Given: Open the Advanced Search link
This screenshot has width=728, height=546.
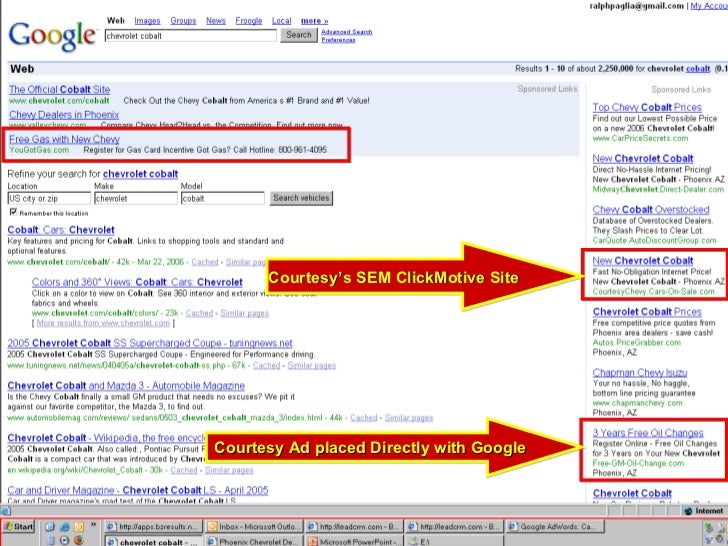Looking at the screenshot, I should tap(346, 32).
